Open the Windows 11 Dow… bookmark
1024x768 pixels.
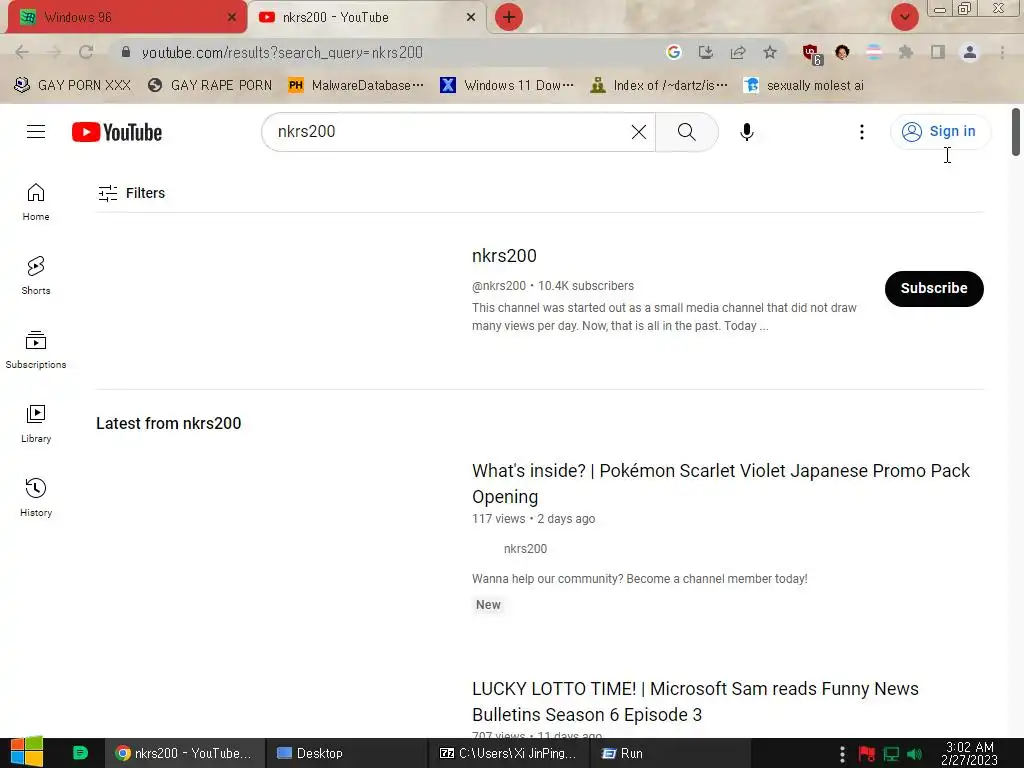[507, 86]
